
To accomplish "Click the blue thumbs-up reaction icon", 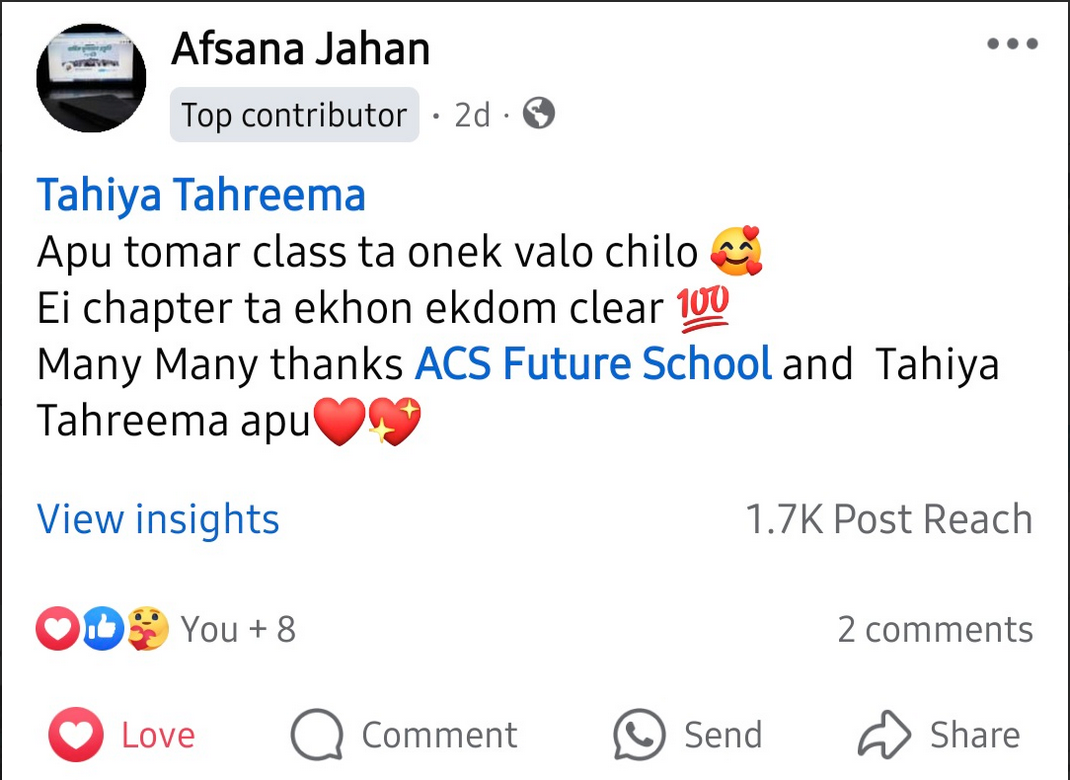I will 102,629.
